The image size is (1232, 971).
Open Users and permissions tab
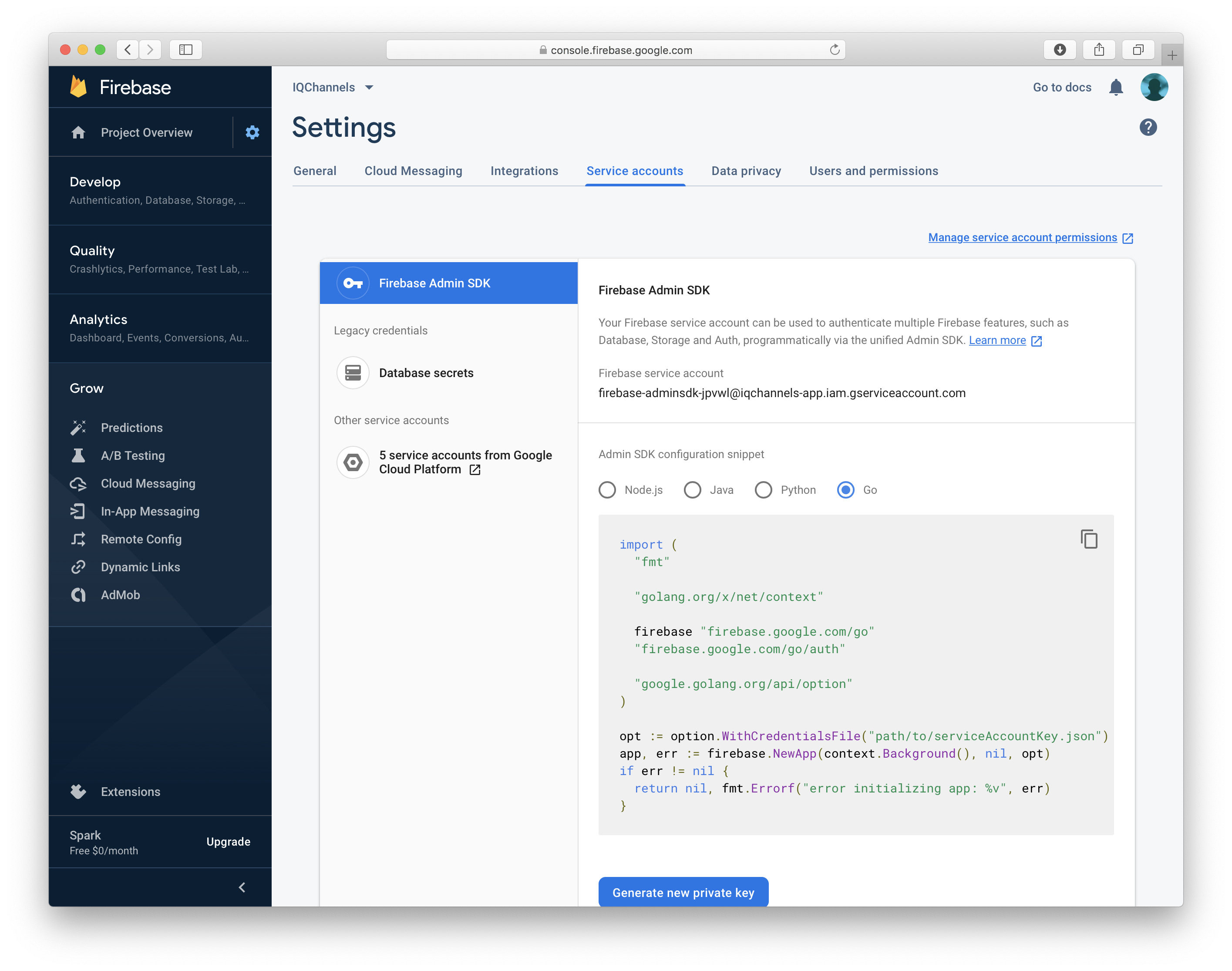pos(873,171)
